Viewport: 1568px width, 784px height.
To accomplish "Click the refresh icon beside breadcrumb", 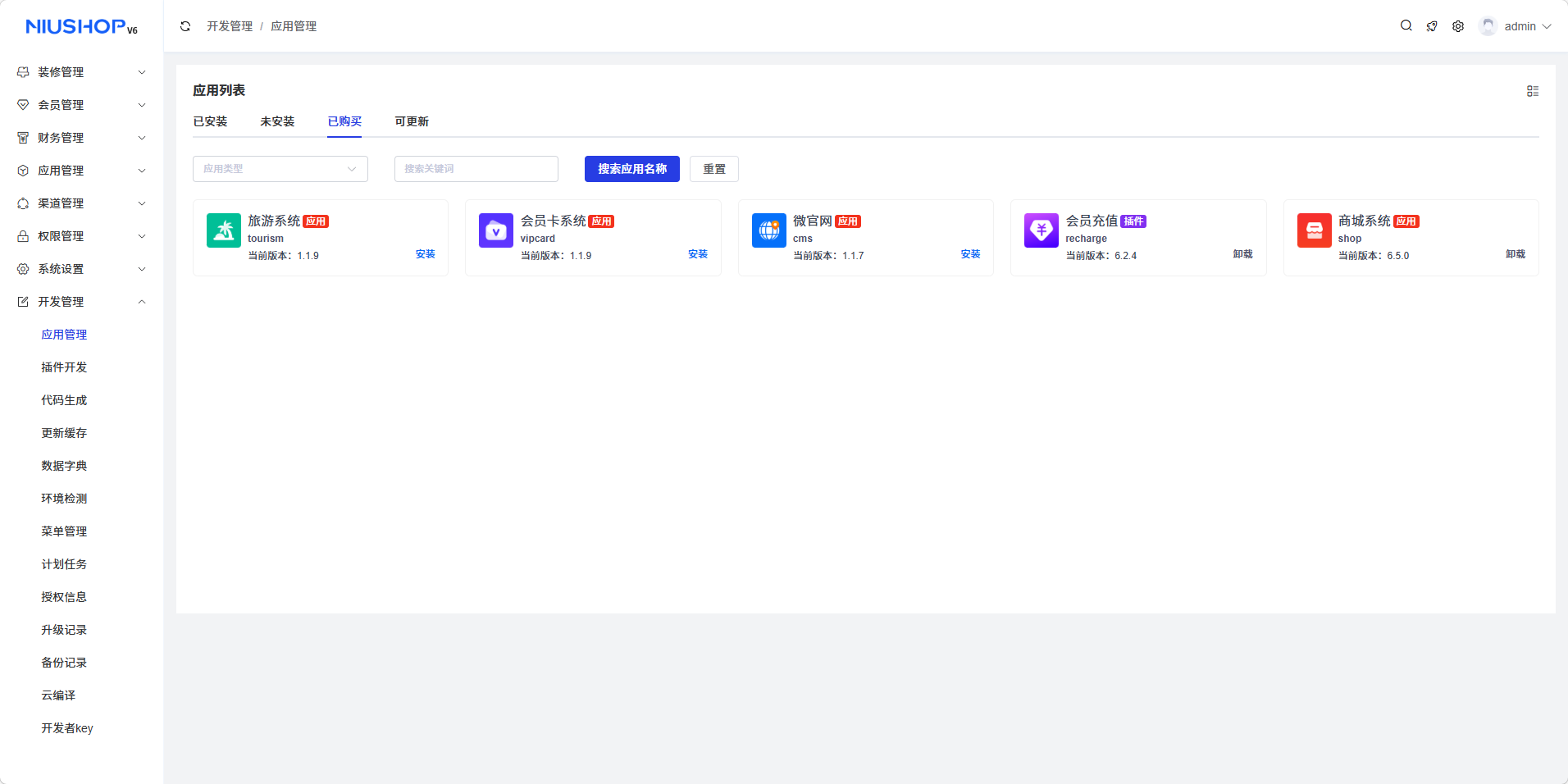I will [185, 26].
